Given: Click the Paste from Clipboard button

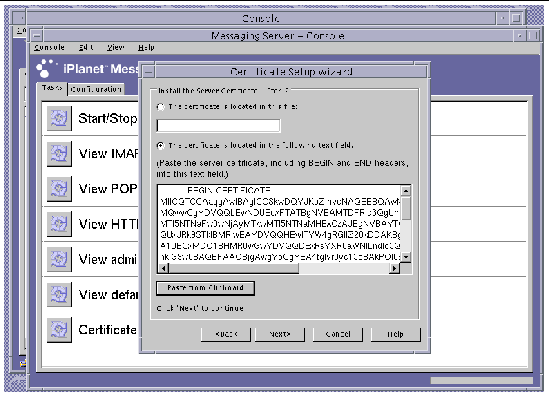Looking at the screenshot, I should pos(205,288).
